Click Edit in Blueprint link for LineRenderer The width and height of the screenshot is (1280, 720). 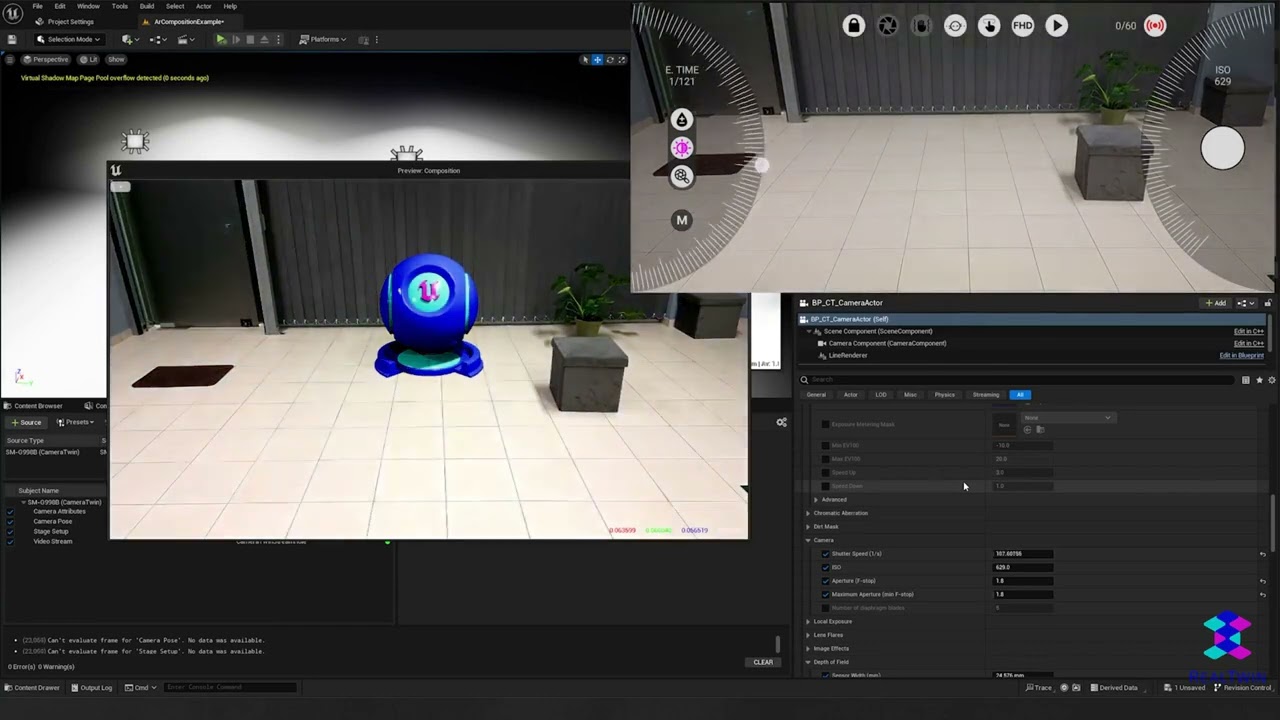coord(1241,355)
